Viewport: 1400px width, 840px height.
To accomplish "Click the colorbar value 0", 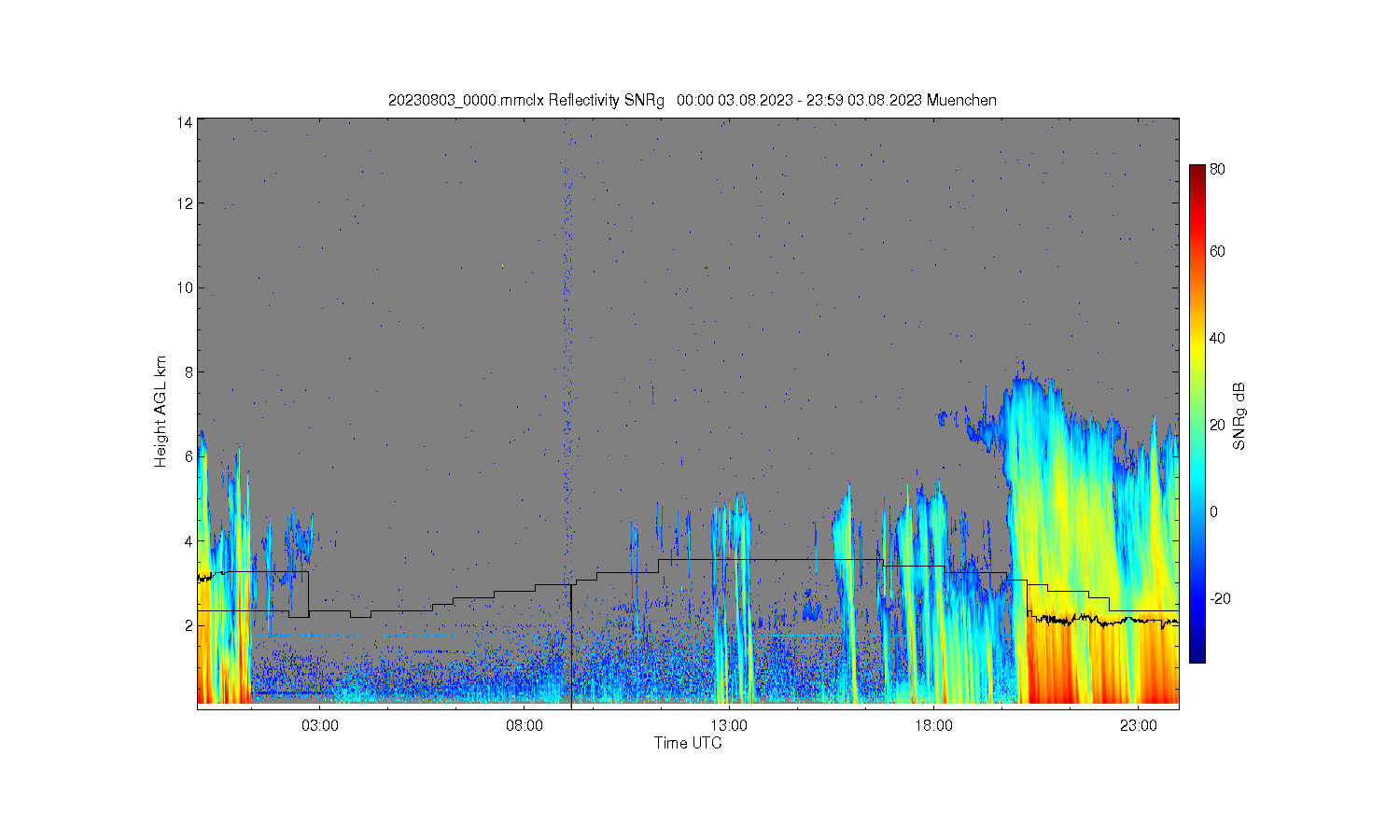I will coord(1214,512).
